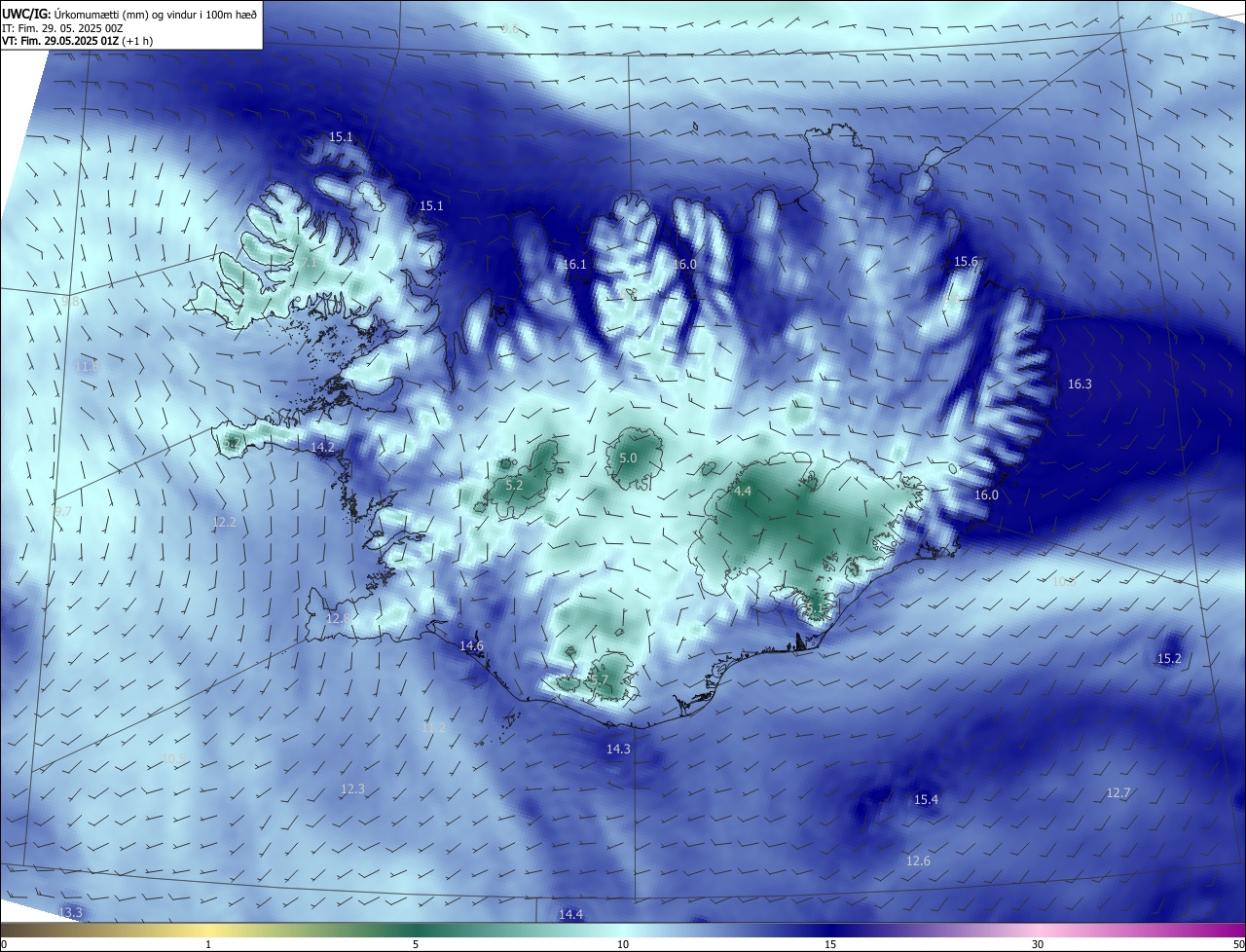Click the colorbar tick labeled 10

coord(623,944)
